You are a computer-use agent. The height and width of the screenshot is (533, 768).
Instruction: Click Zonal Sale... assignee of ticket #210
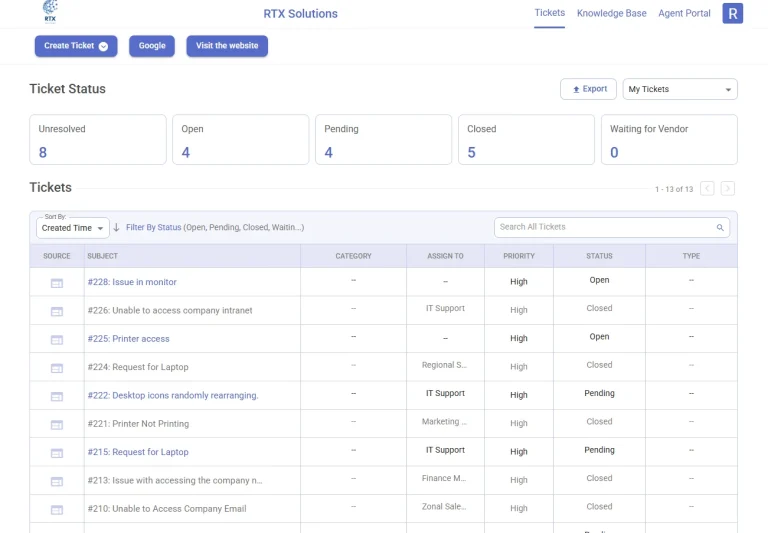pyautogui.click(x=444, y=507)
